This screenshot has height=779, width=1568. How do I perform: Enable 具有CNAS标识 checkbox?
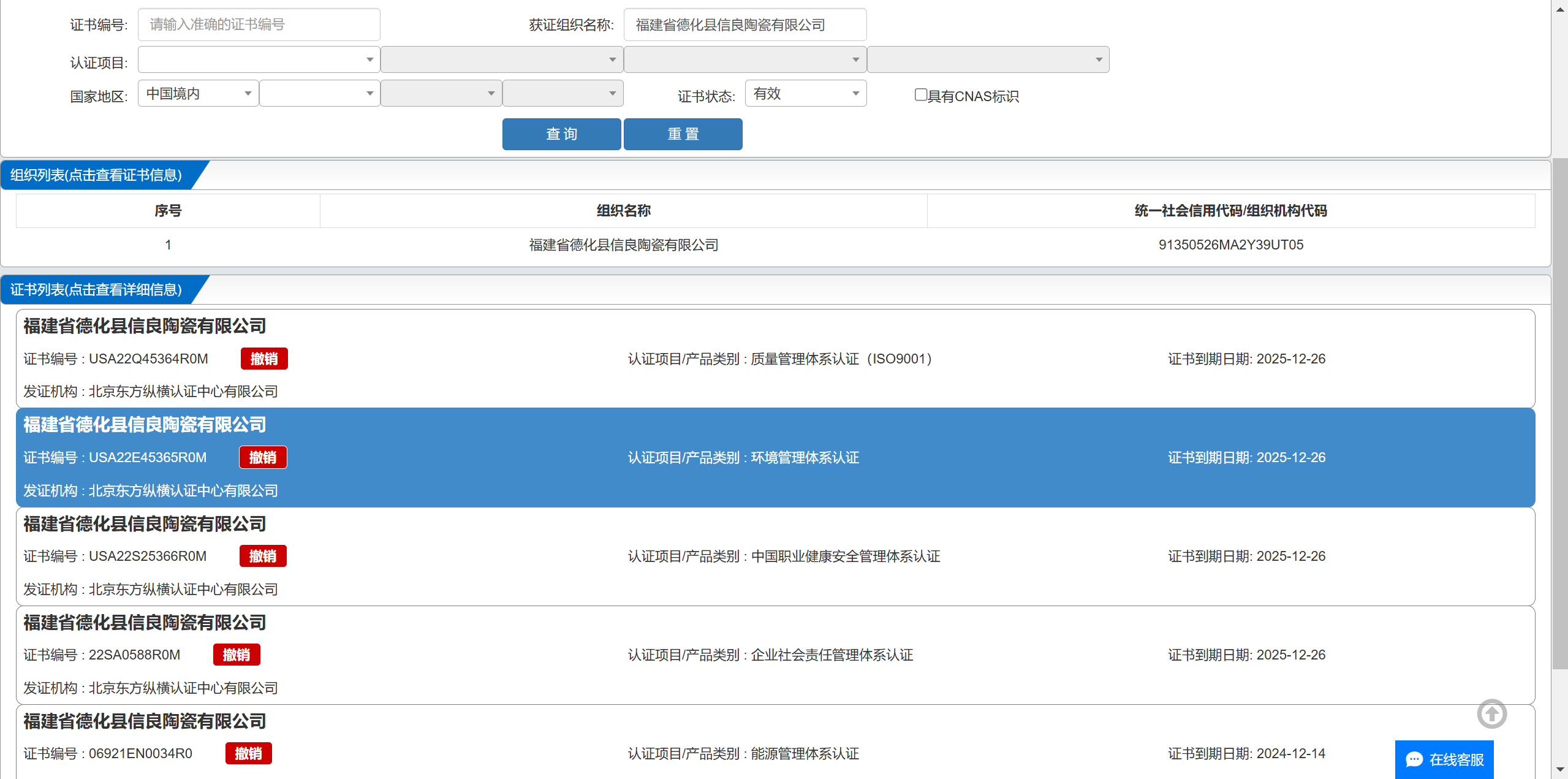click(x=920, y=95)
